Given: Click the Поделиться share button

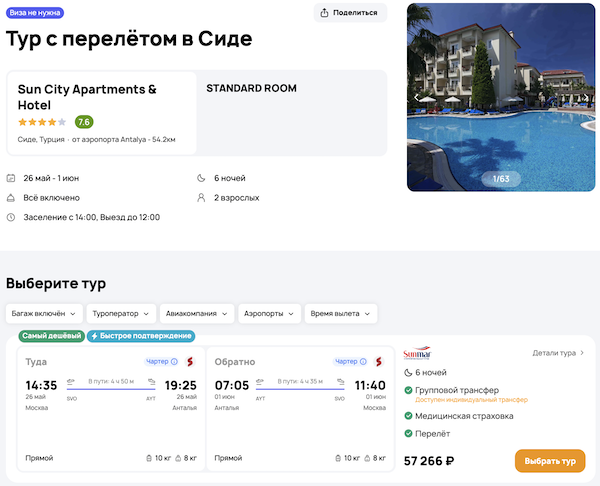Looking at the screenshot, I should tap(350, 13).
